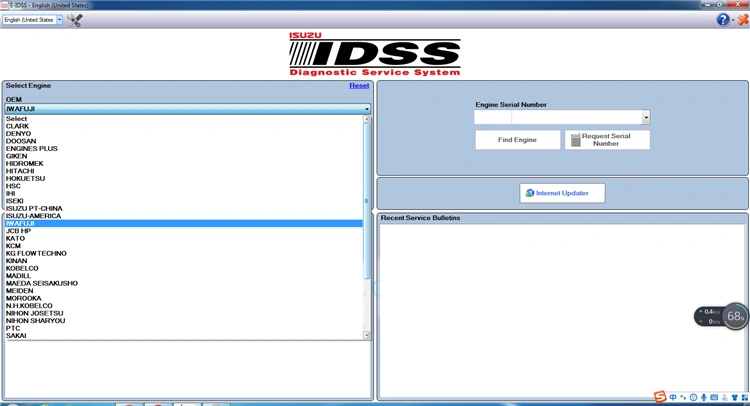
Task: Click the OEM list scroll down arrow
Action: coord(367,335)
